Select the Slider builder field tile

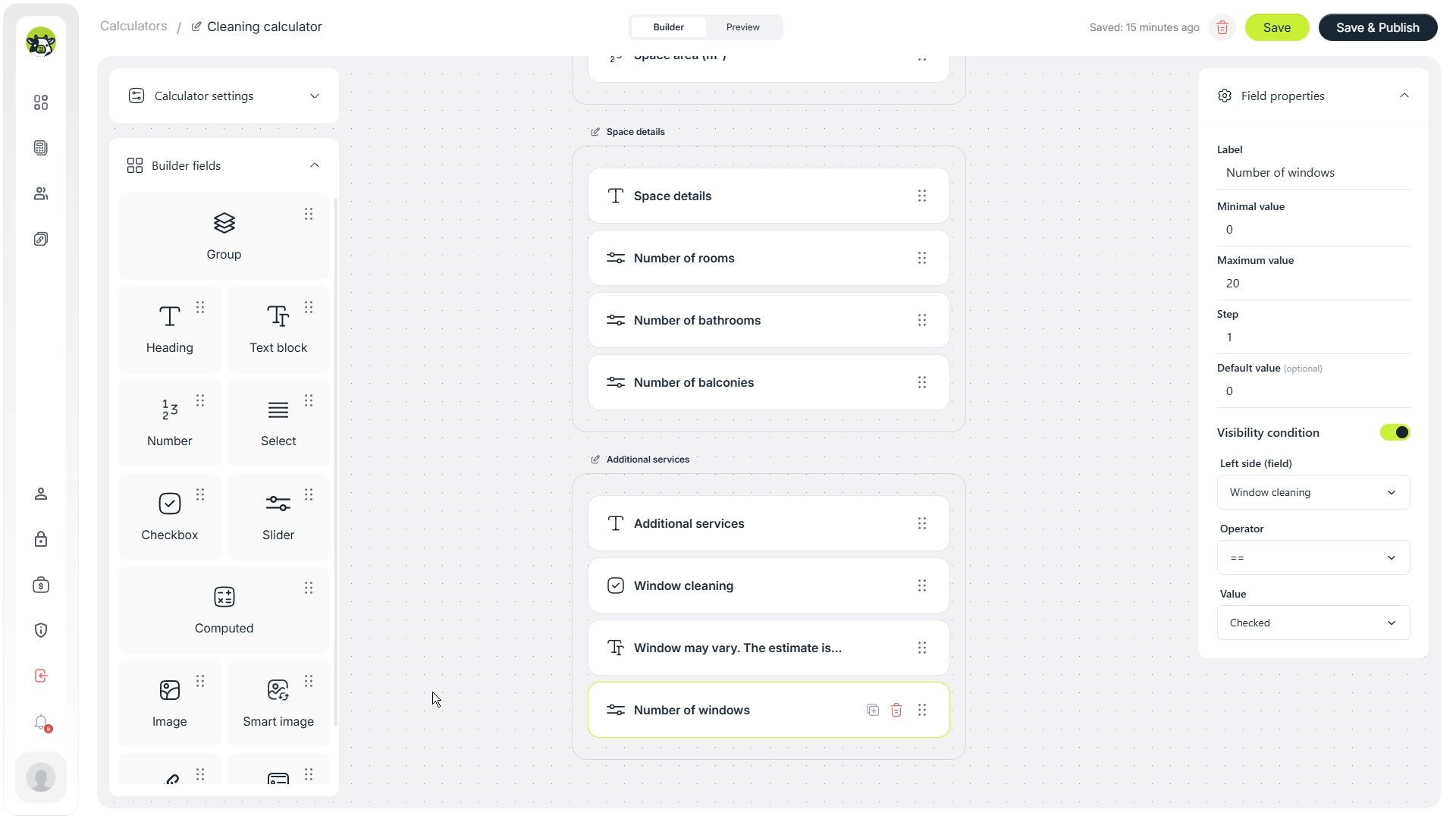278,517
